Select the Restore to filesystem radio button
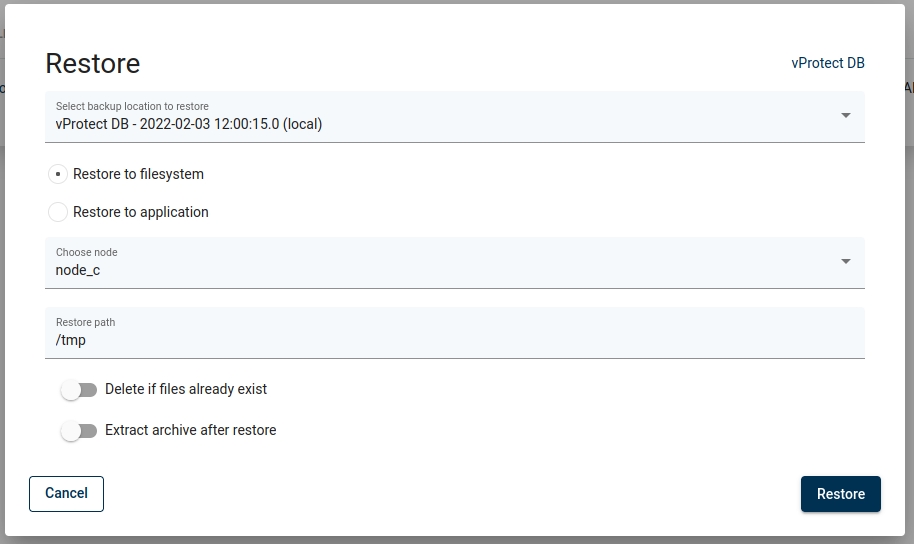This screenshot has width=914, height=544. tap(58, 174)
